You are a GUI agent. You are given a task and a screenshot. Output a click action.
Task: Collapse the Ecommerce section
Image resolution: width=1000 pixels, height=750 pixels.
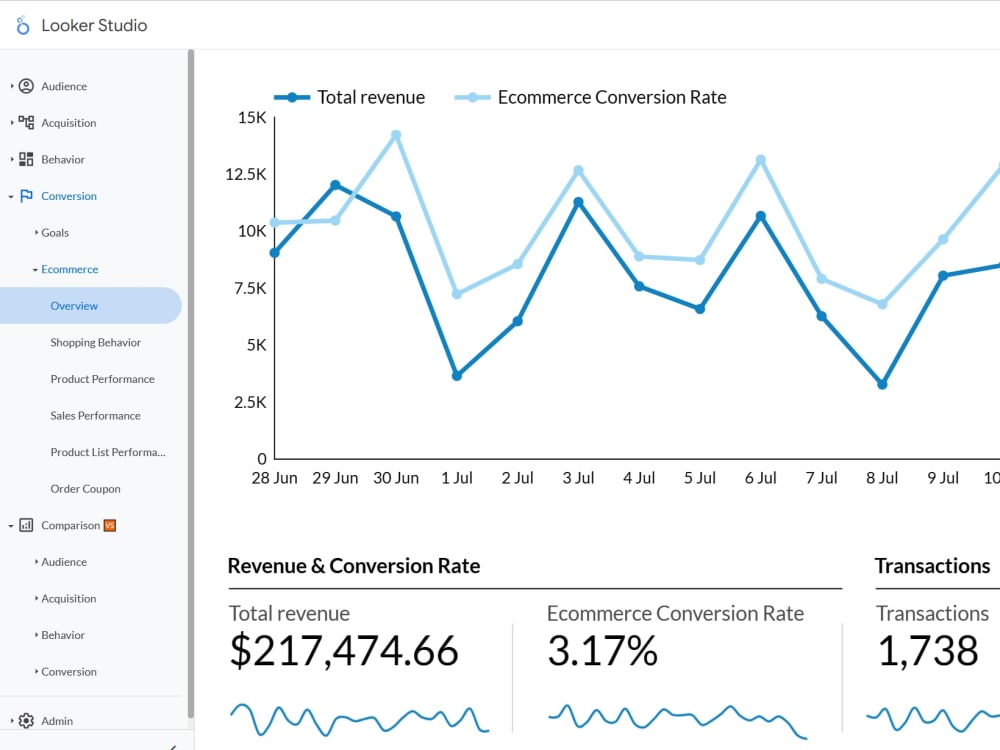(x=70, y=269)
